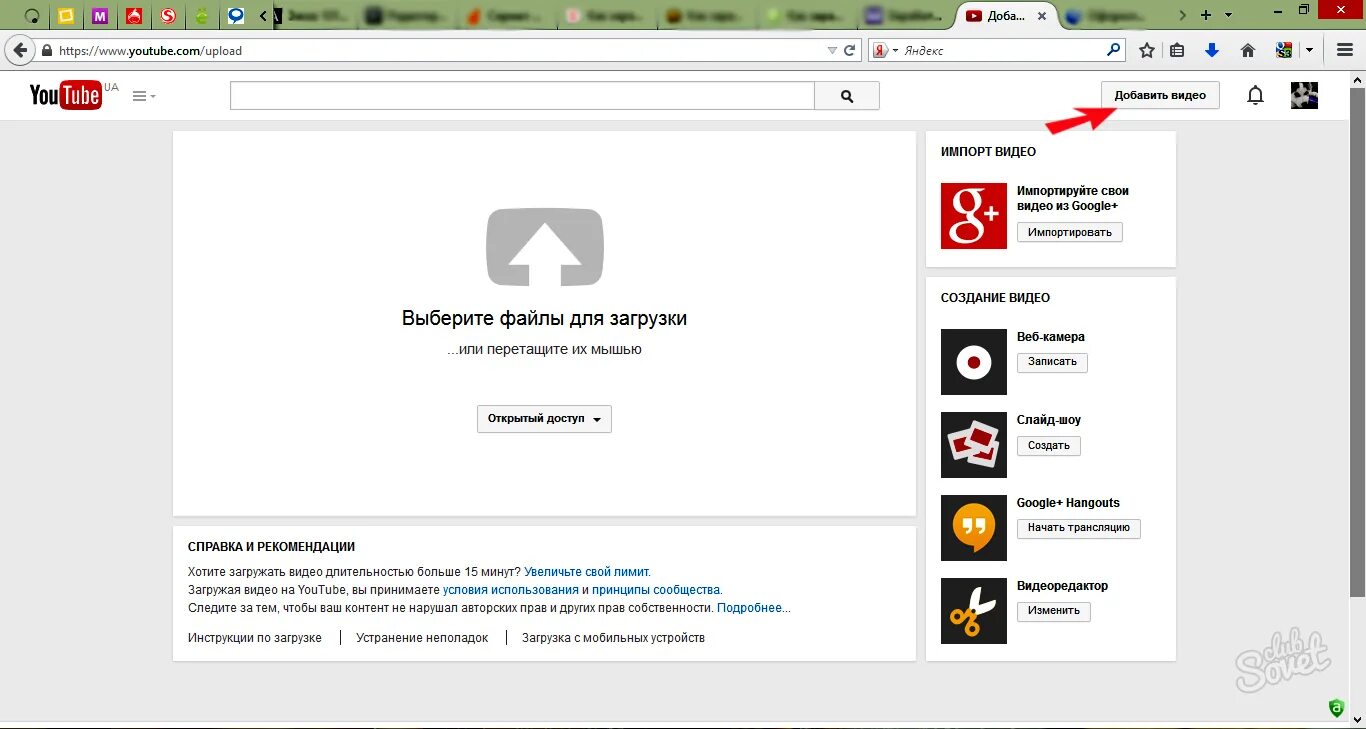The height and width of the screenshot is (729, 1366).
Task: Close the active YouTube tab
Action: pyautogui.click(x=1042, y=16)
